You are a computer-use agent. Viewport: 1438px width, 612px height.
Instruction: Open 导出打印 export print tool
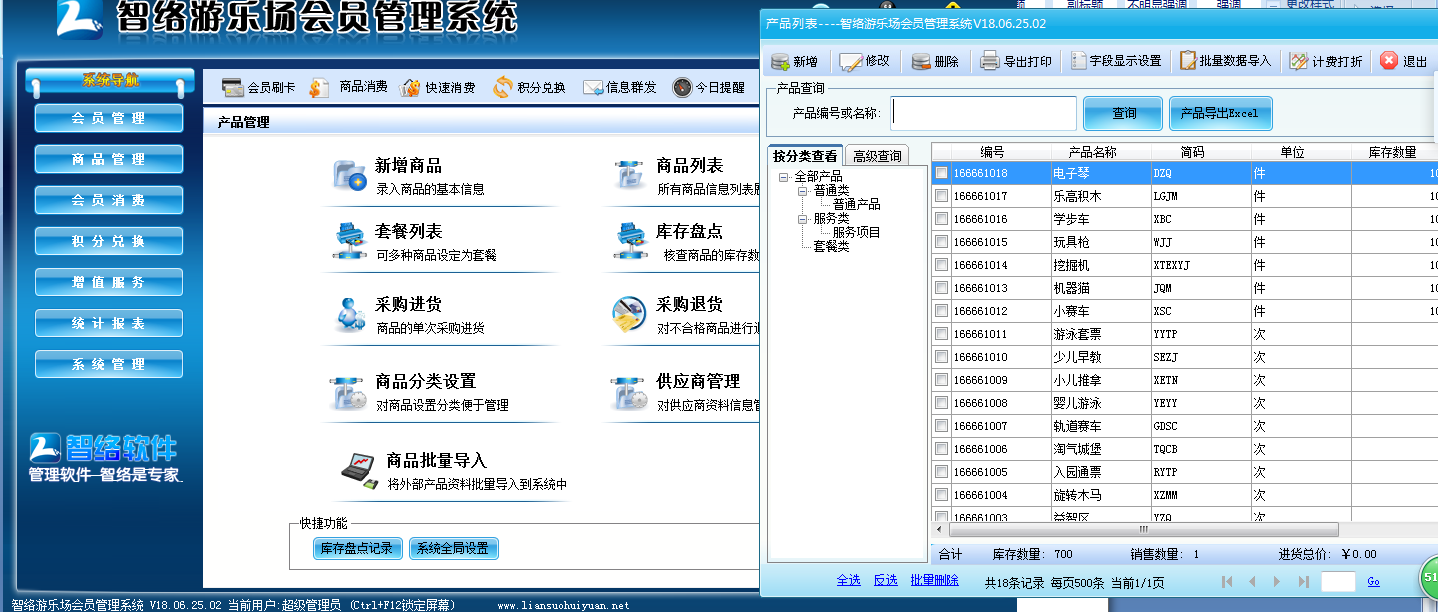[1016, 62]
